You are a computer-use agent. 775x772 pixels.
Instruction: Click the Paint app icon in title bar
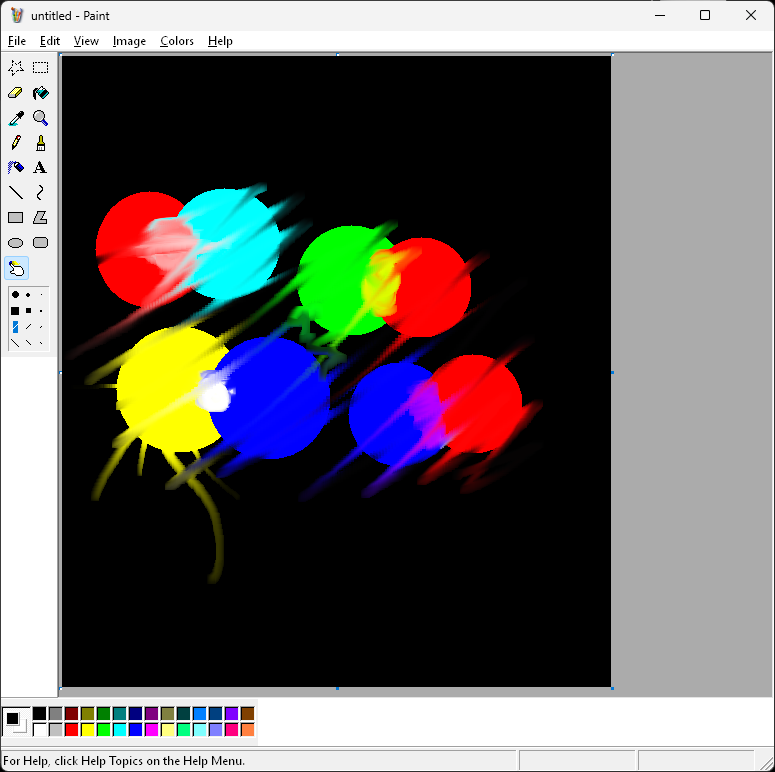point(17,15)
